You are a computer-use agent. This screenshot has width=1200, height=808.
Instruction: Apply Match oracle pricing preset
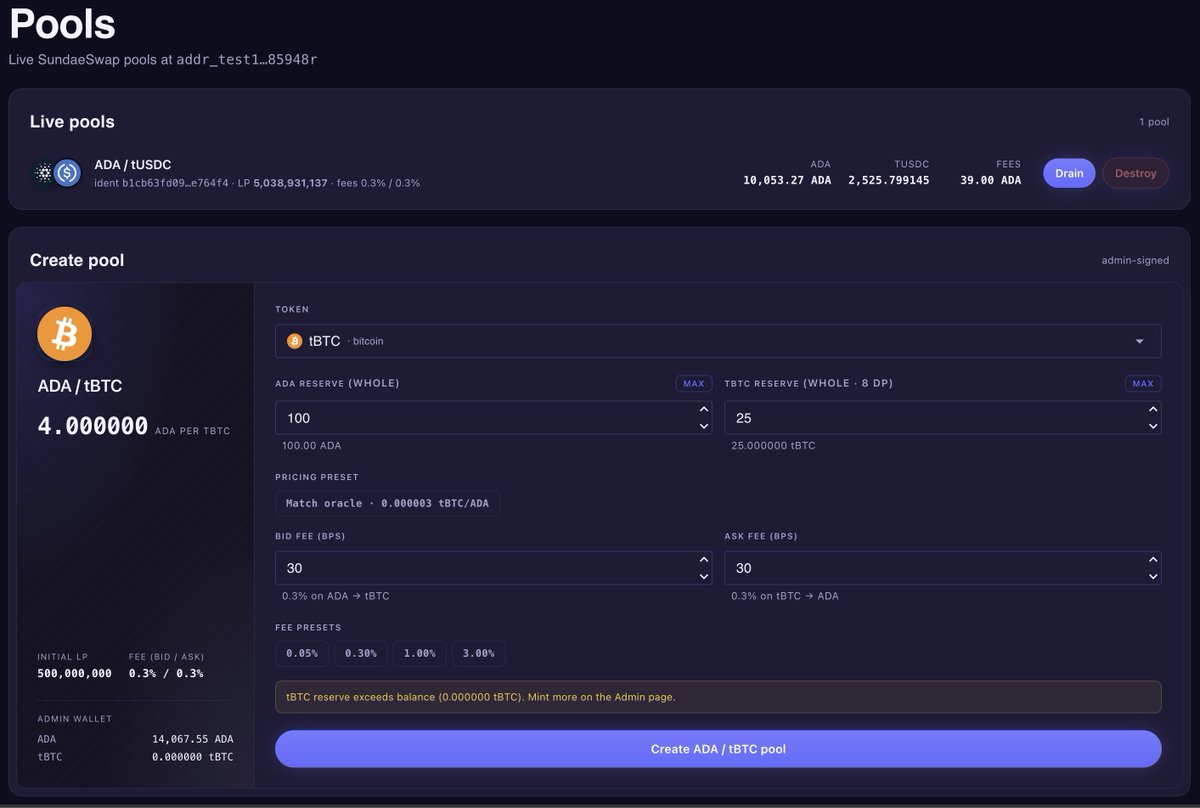click(x=387, y=503)
